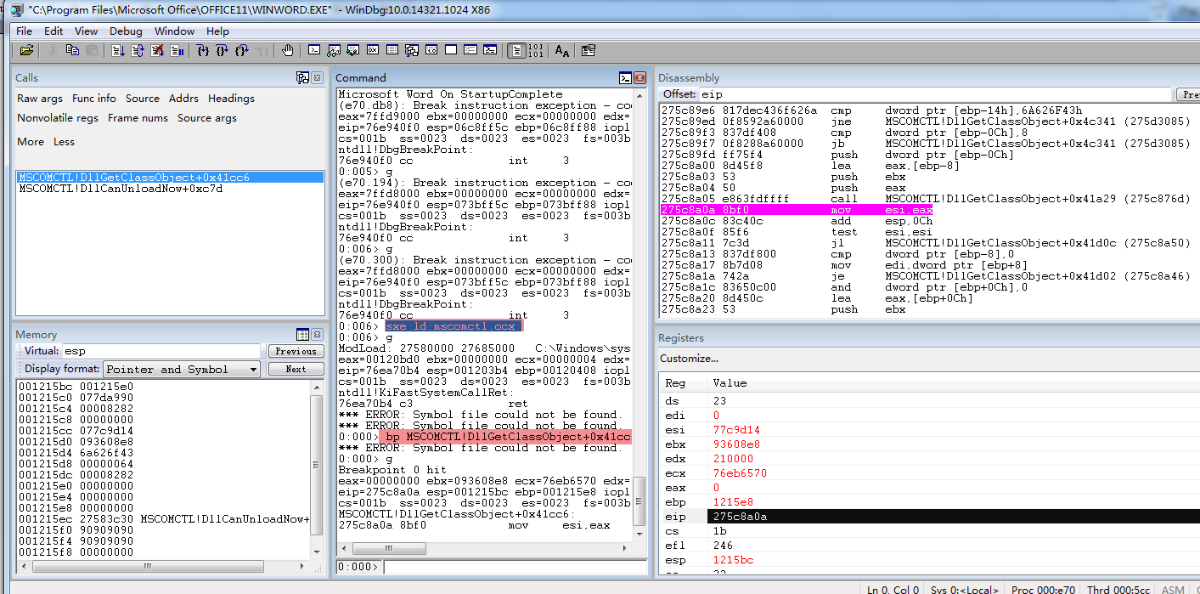Open the Command Browser via toolbar icon
This screenshot has height=594, width=1200.
[490, 50]
